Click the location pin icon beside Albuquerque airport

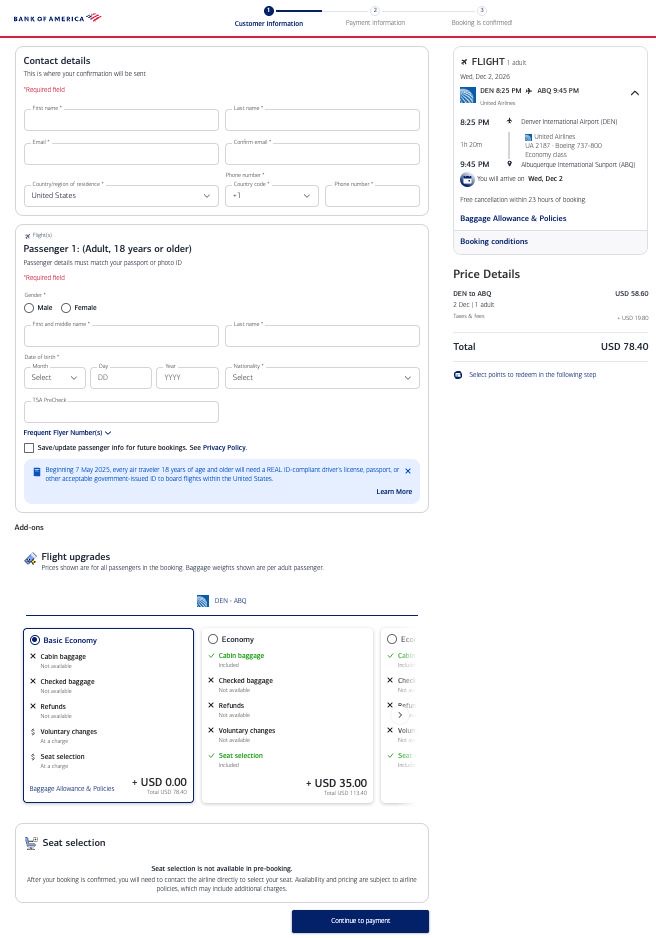[509, 163]
